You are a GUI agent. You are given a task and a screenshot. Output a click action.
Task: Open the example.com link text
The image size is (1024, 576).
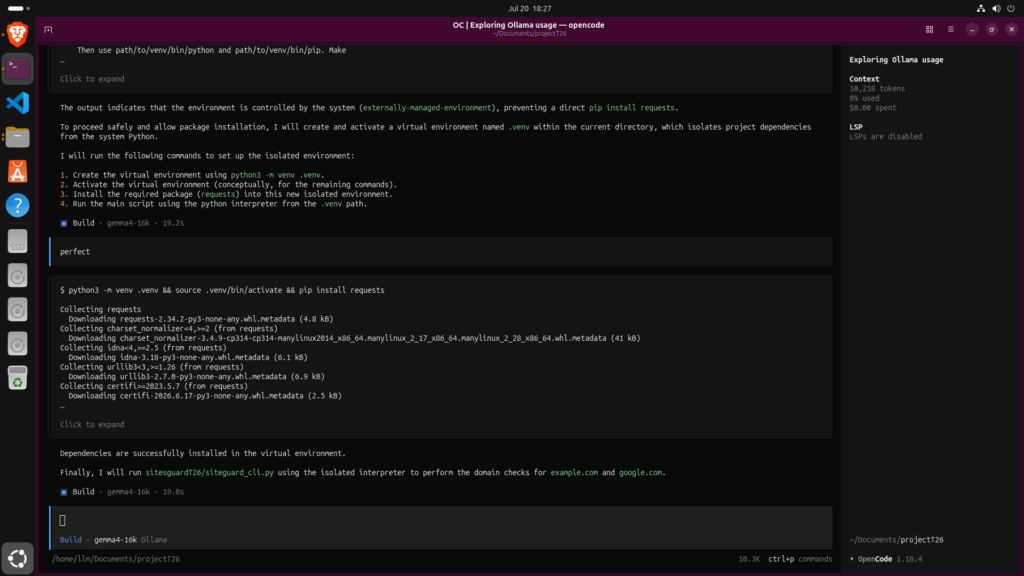(x=574, y=473)
